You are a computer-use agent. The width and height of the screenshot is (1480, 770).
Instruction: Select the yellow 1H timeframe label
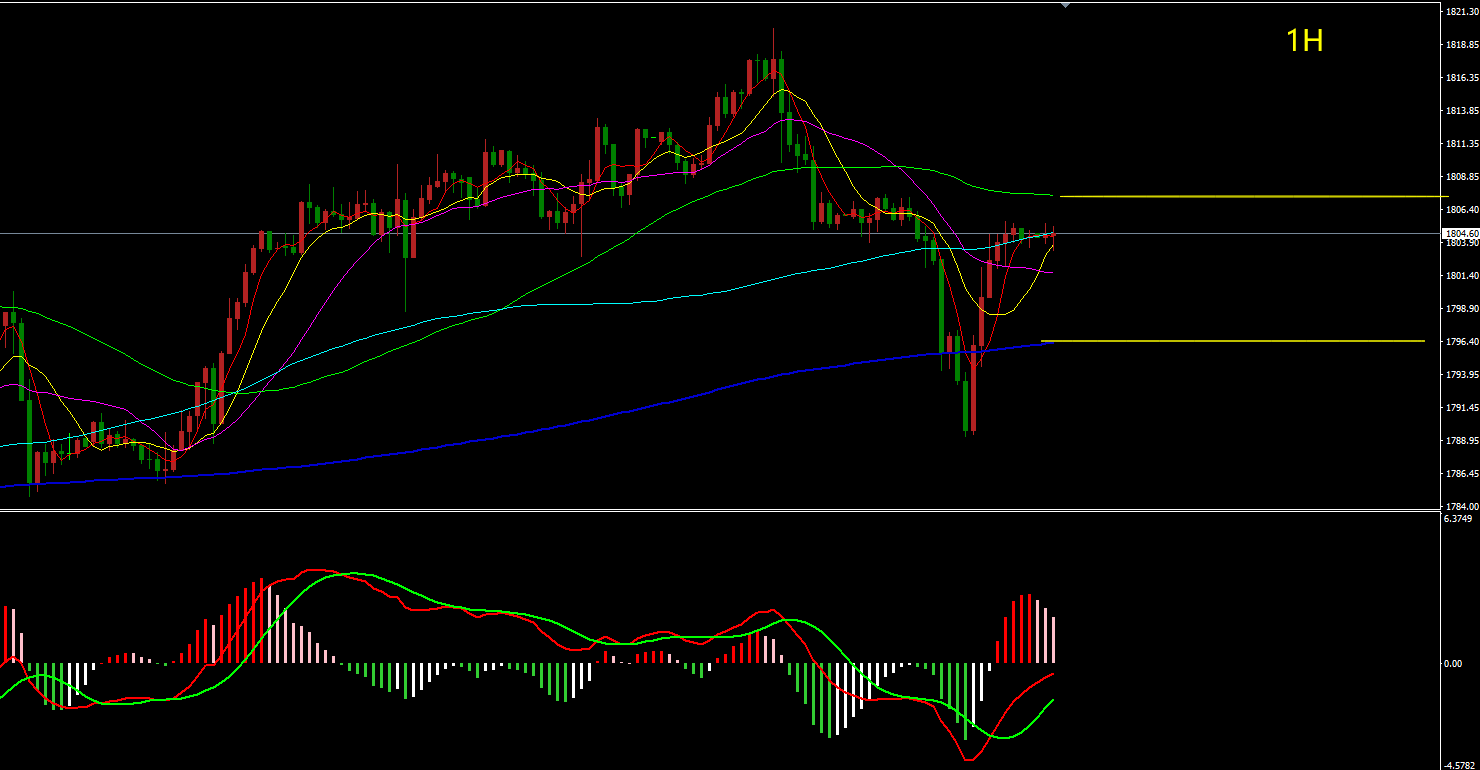pyautogui.click(x=1304, y=41)
